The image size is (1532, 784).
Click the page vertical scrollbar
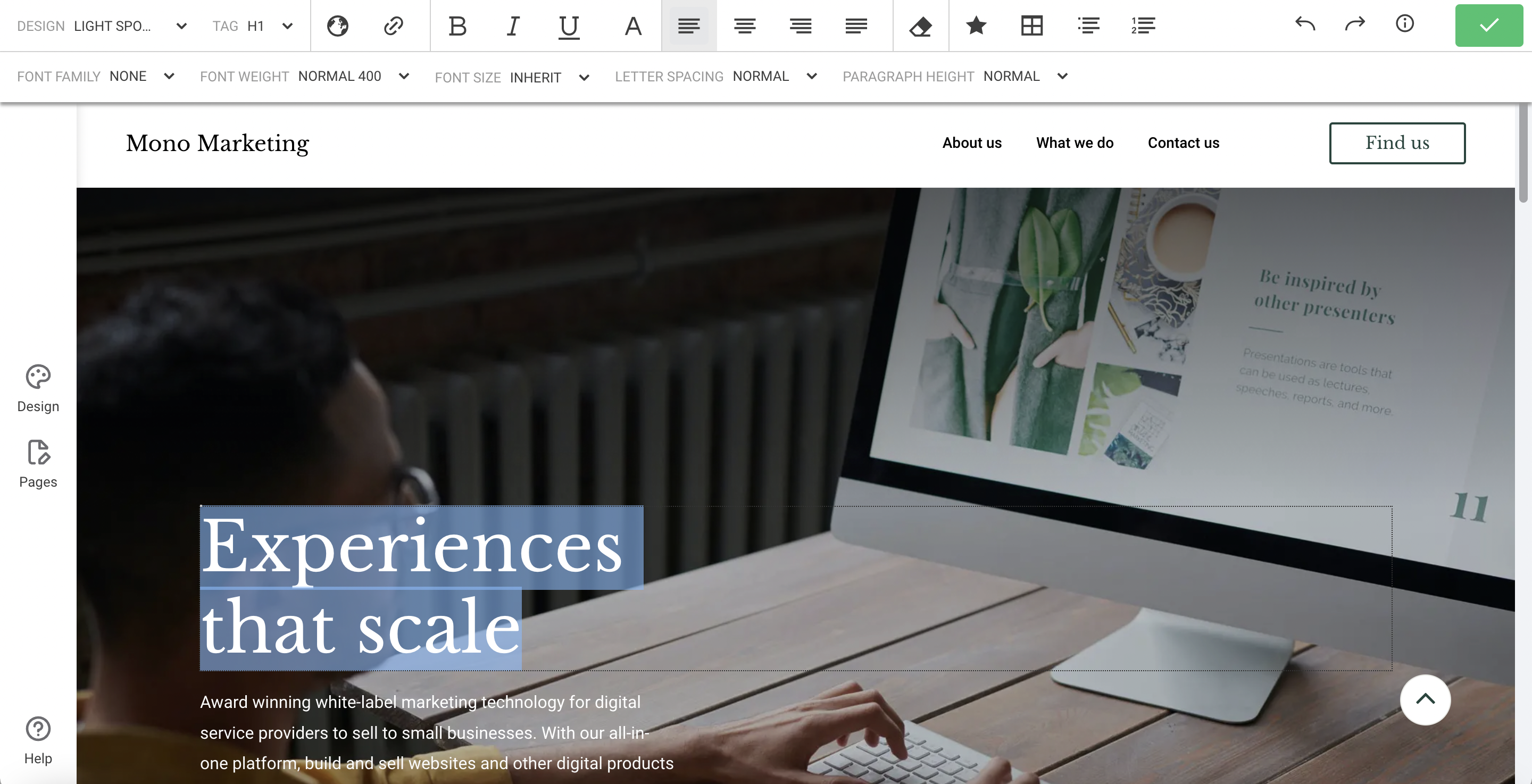tap(1523, 154)
